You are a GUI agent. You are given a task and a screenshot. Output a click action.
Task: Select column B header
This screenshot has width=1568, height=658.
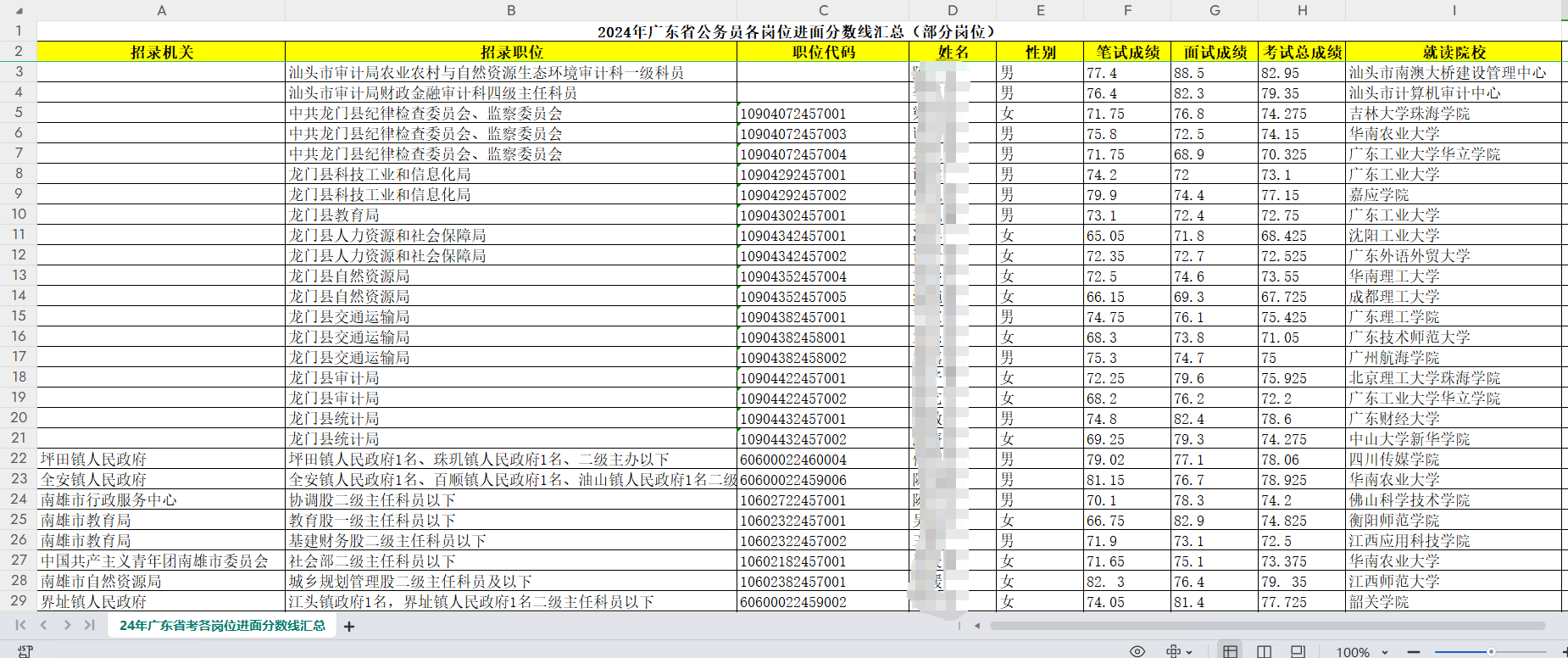coord(511,10)
